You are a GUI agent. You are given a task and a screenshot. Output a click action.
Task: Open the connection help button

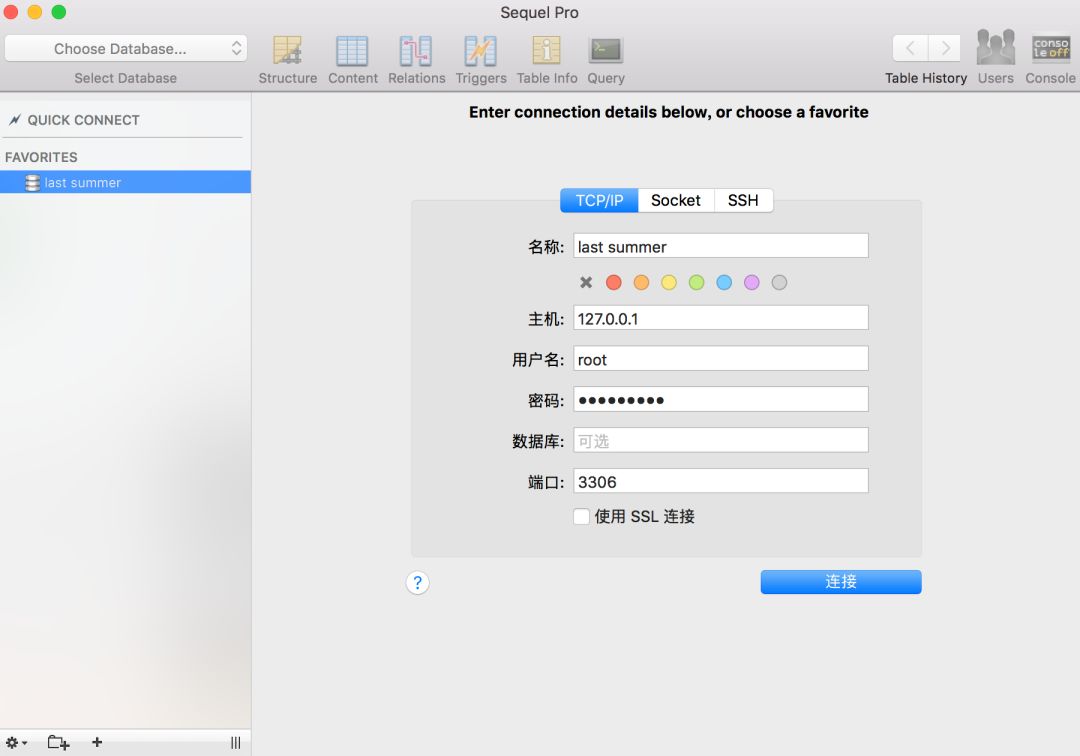point(417,582)
